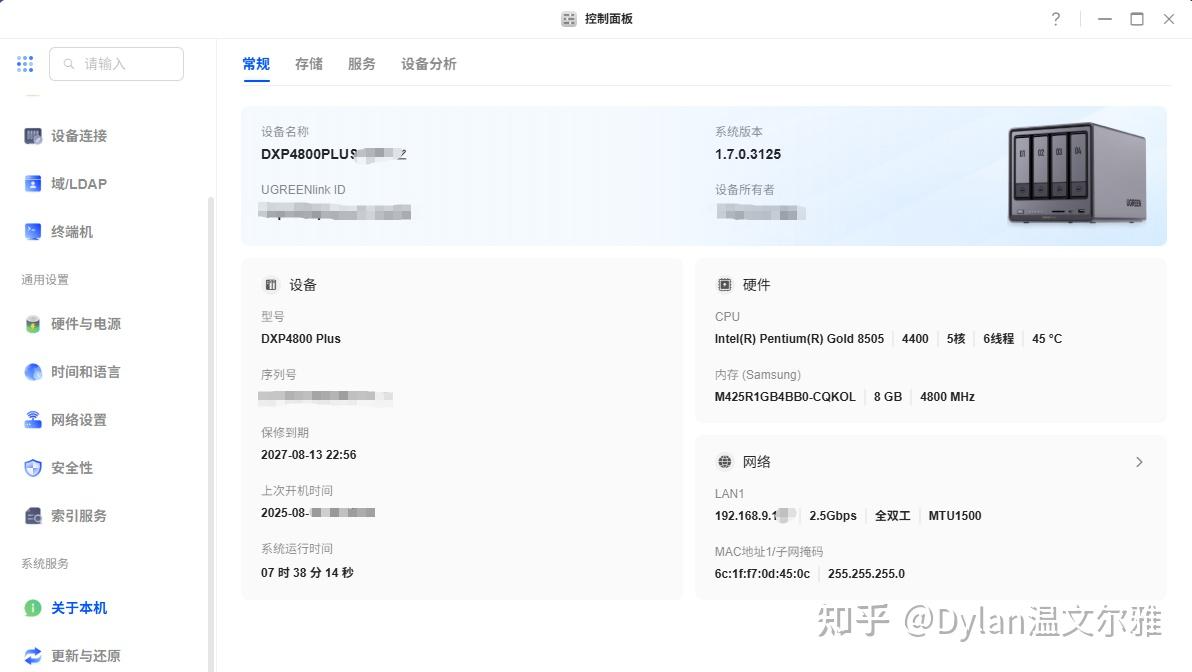This screenshot has width=1192, height=672.
Task: Select 关于本机 in the sidebar
Action: (x=79, y=608)
